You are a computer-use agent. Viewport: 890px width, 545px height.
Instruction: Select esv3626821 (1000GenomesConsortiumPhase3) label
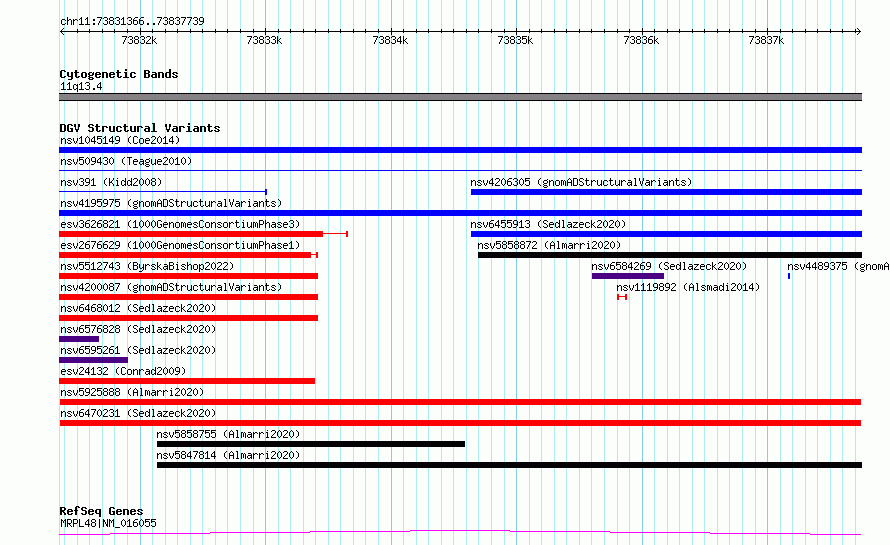click(180, 224)
